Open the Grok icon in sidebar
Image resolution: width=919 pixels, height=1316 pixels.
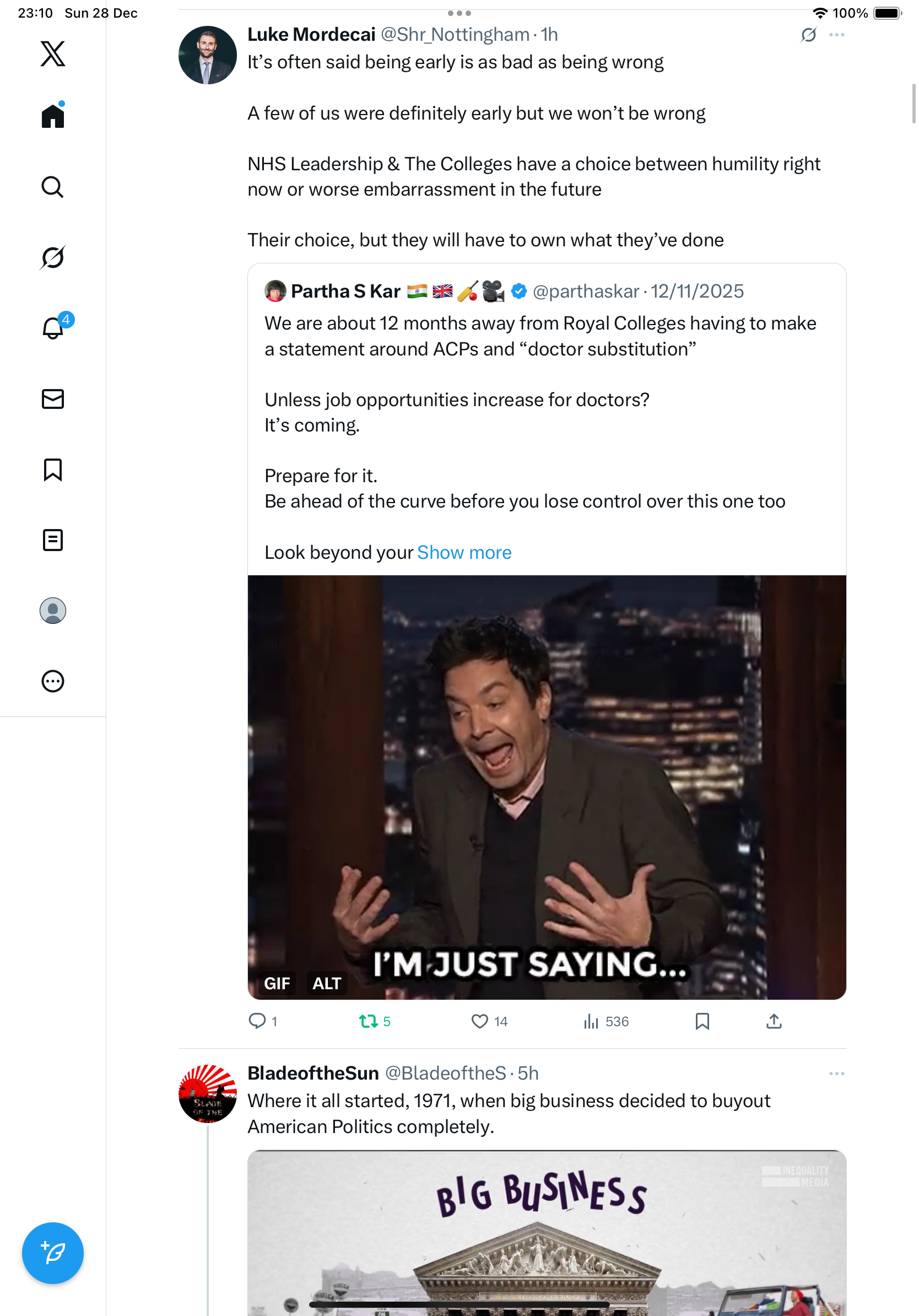coord(53,257)
